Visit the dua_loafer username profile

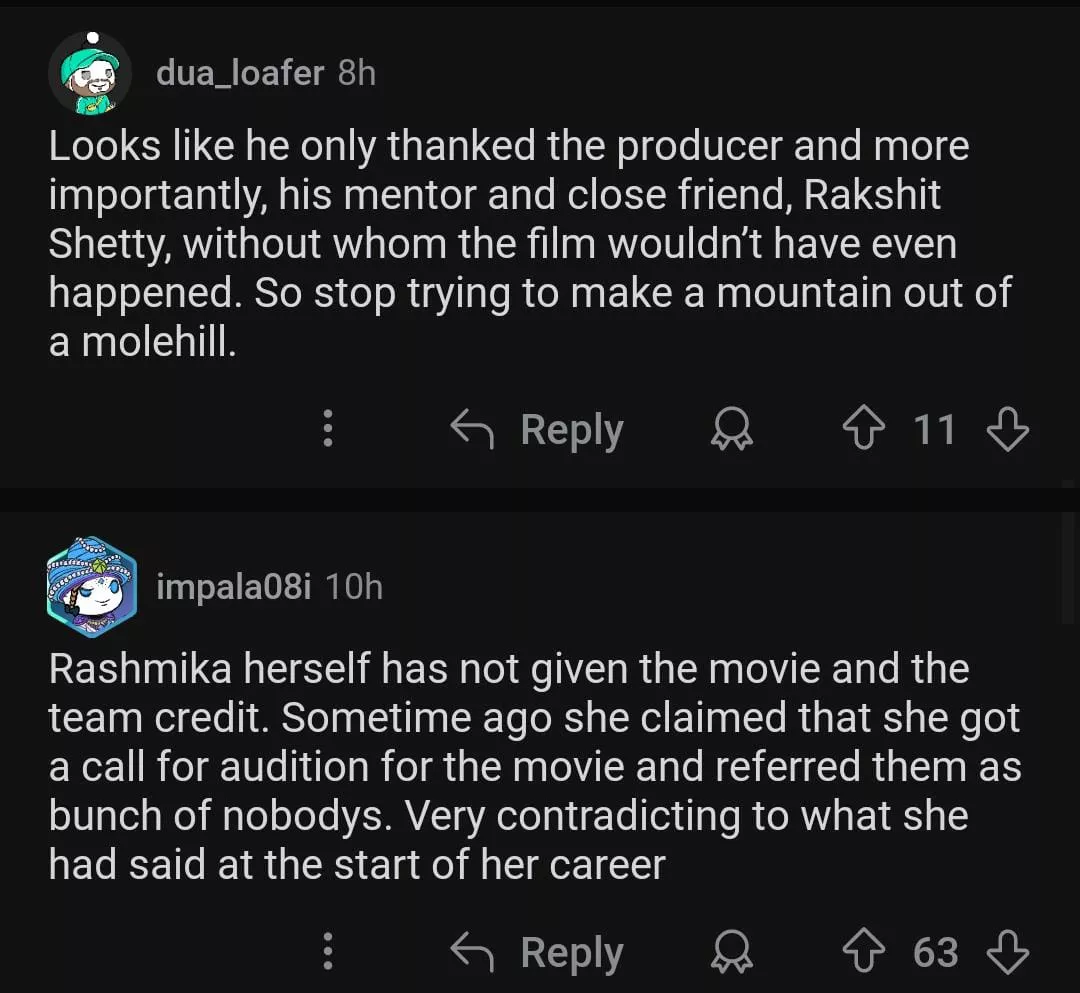pyautogui.click(x=240, y=72)
